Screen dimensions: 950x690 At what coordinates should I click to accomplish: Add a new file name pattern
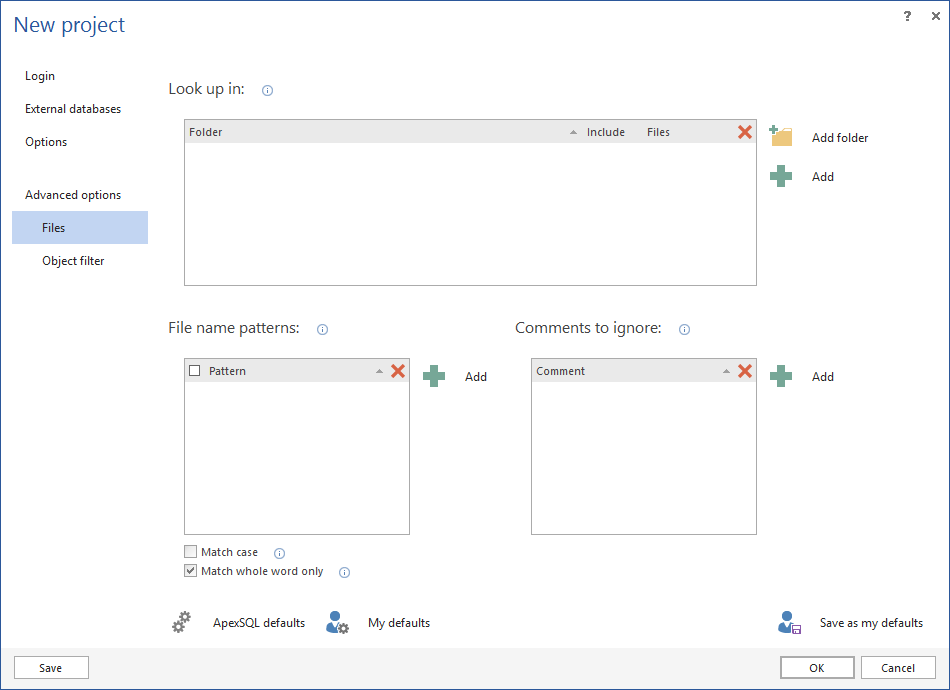434,377
